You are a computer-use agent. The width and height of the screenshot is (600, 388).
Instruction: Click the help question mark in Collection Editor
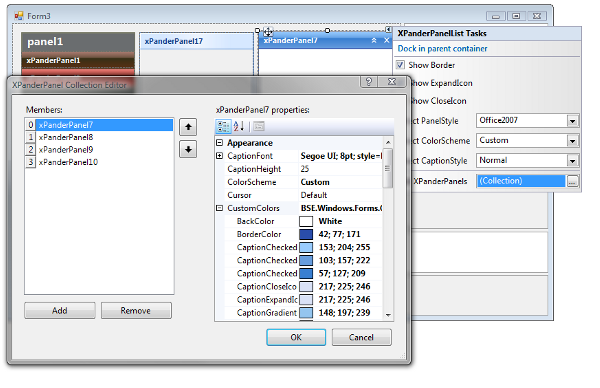(368, 82)
